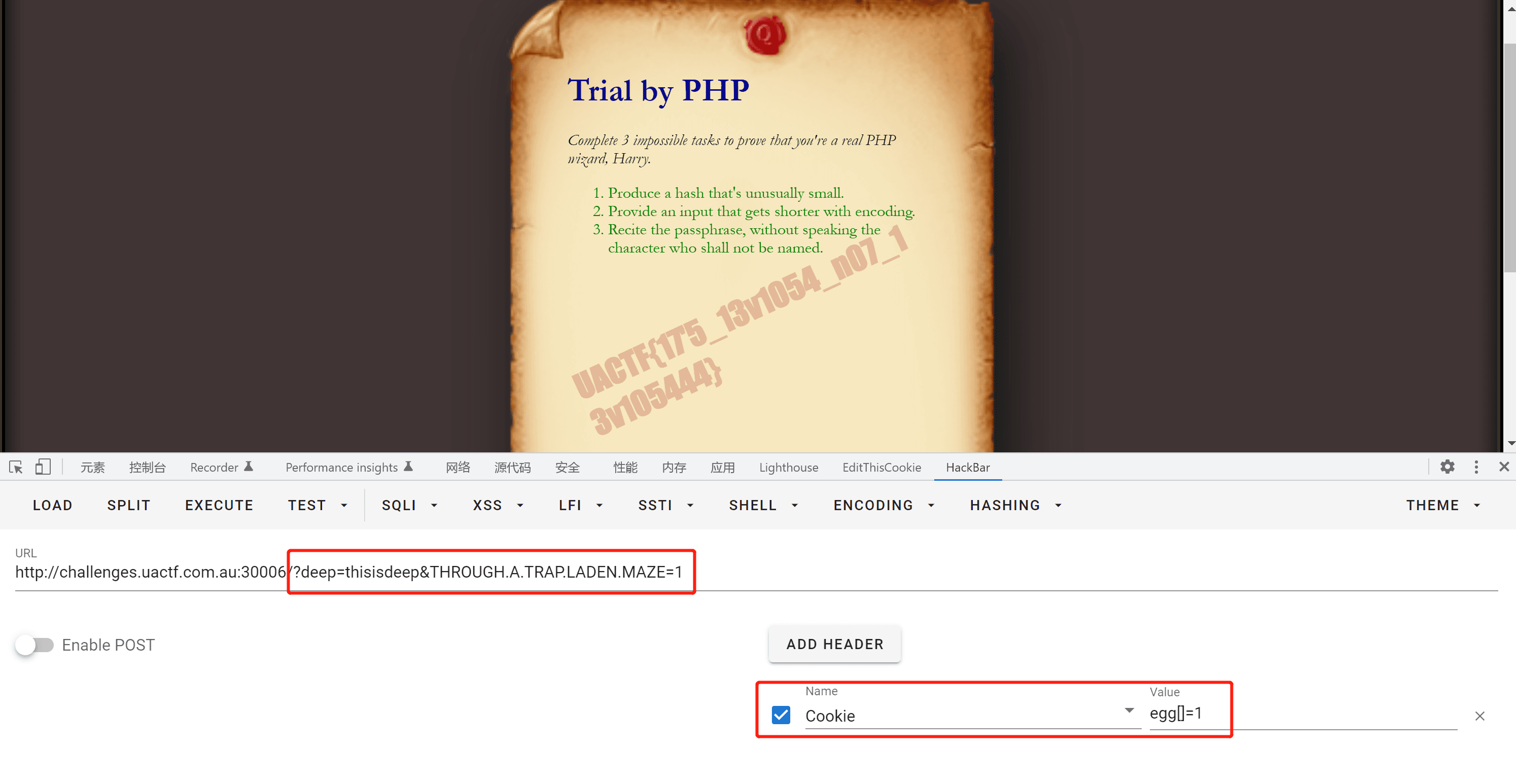Expand the THEME dropdown
Image resolution: width=1516 pixels, height=784 pixels.
click(1442, 505)
